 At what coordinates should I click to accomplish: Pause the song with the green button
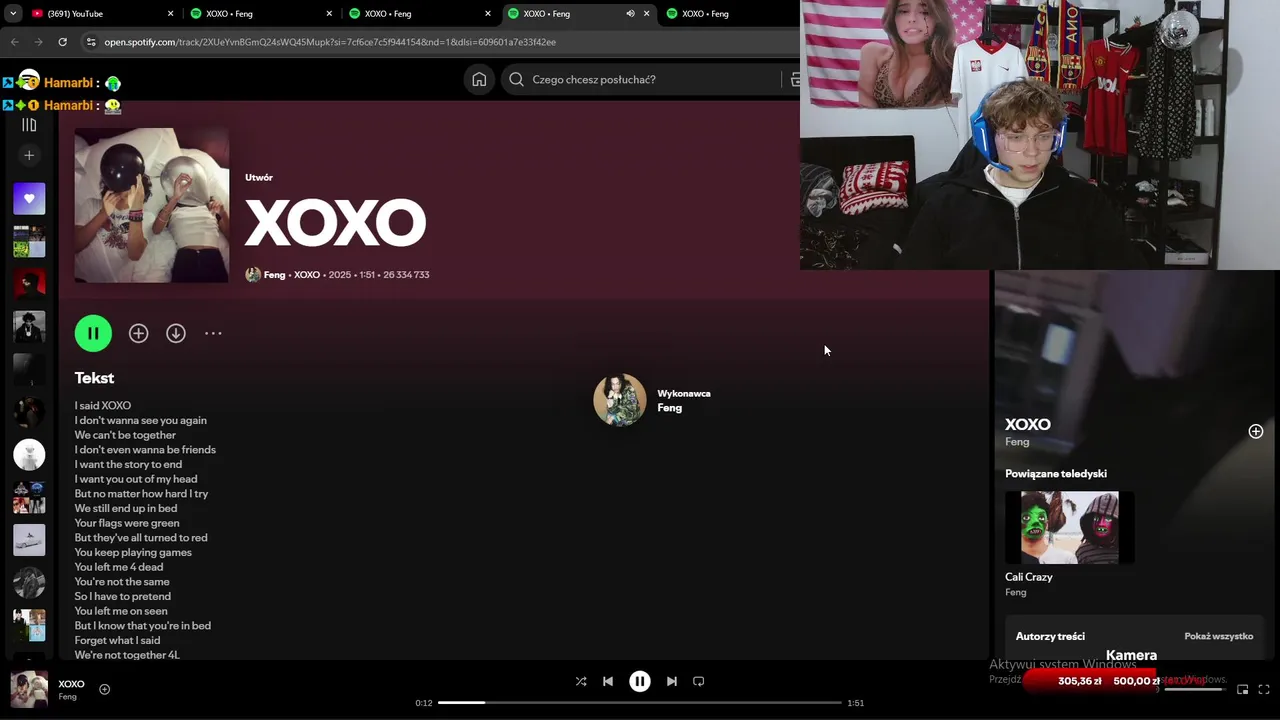93,333
